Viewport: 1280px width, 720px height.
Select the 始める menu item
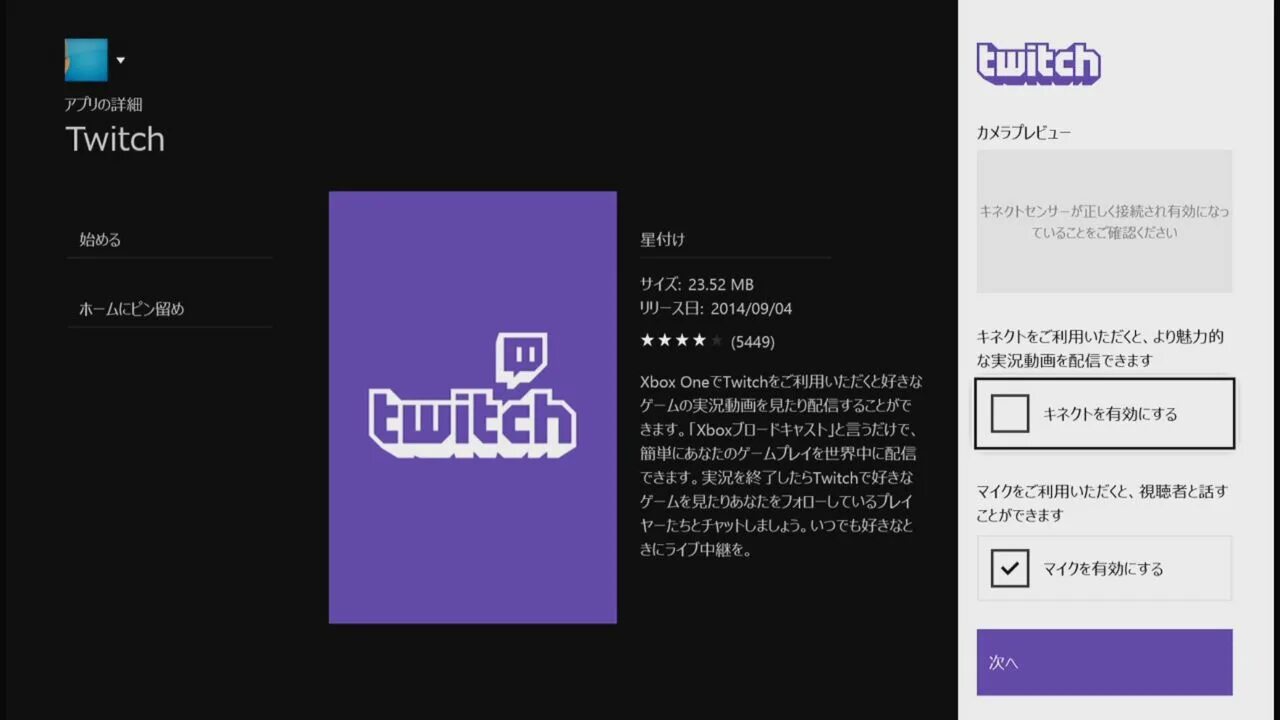coord(170,240)
